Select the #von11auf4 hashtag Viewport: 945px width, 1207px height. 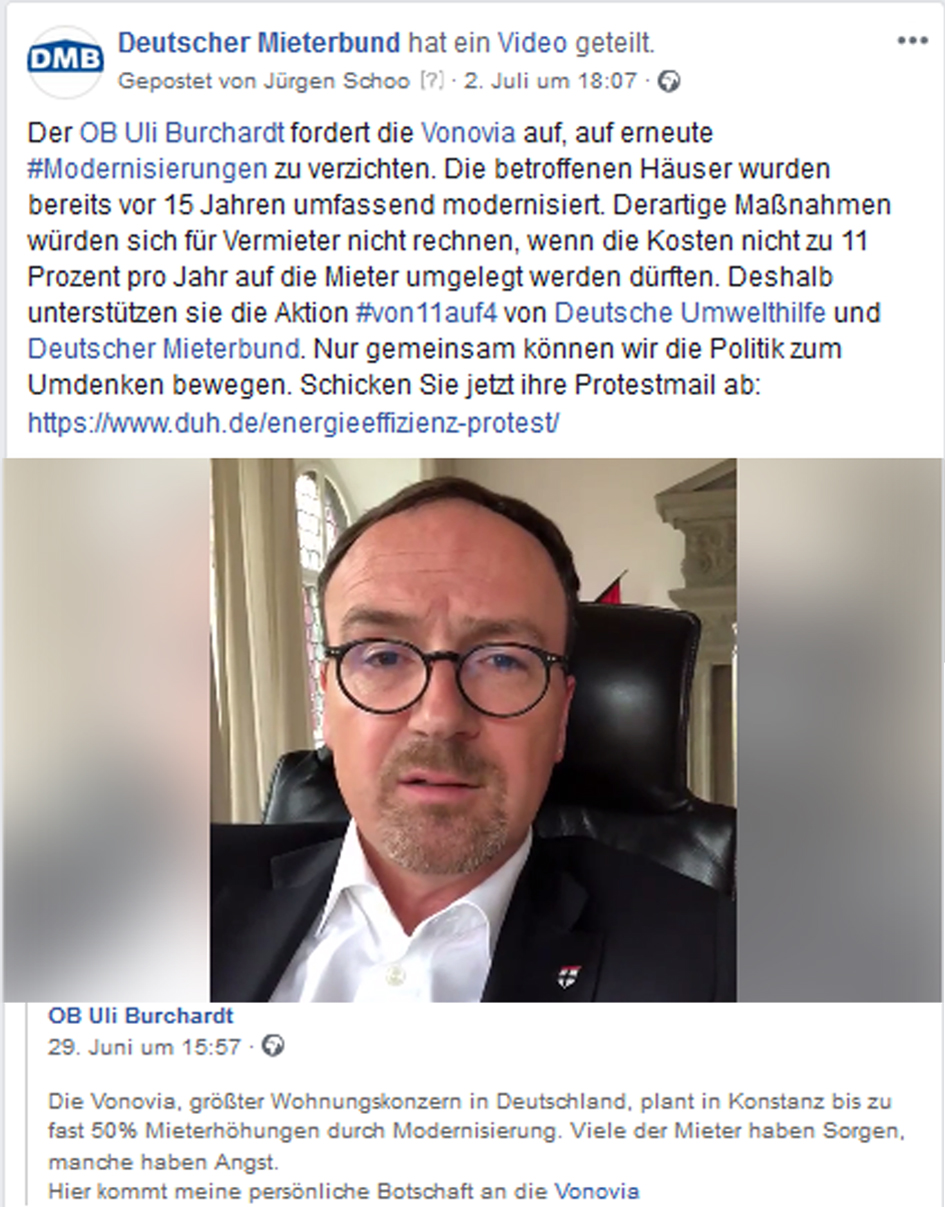click(426, 313)
